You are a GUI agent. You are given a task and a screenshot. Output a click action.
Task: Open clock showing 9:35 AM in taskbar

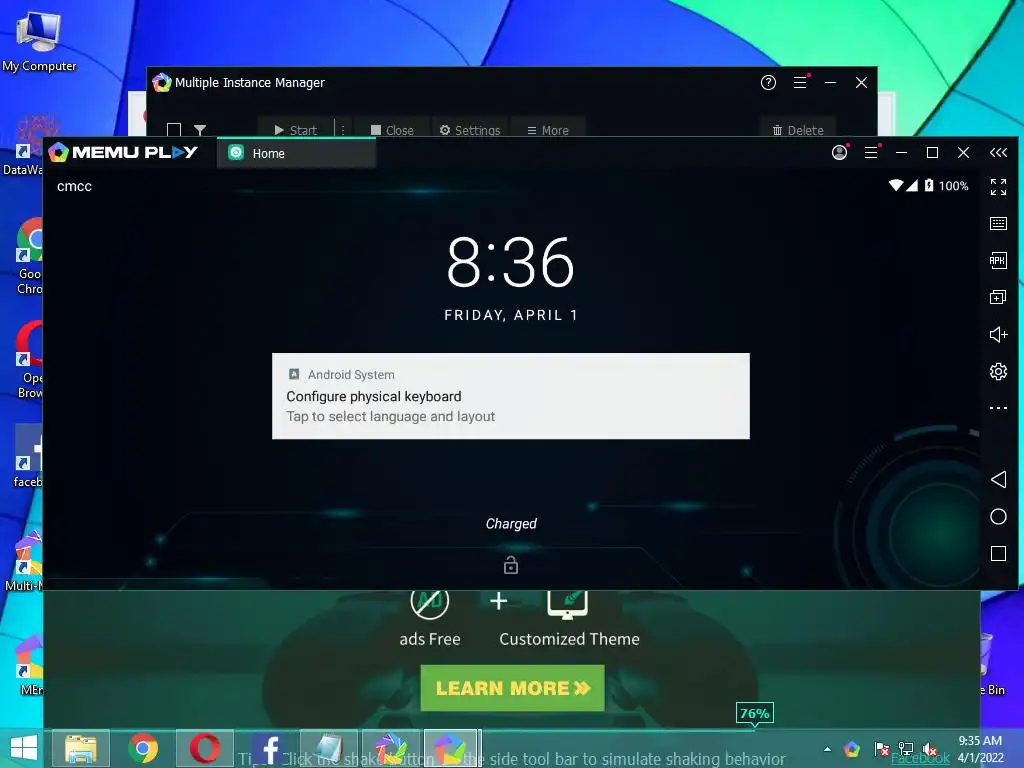980,749
